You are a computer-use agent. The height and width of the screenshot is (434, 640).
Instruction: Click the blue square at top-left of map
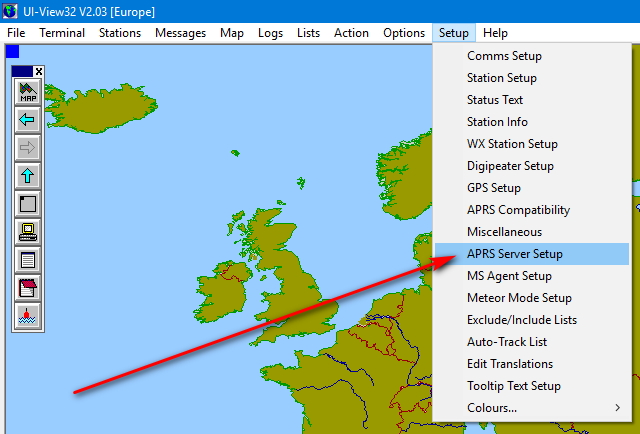point(12,52)
